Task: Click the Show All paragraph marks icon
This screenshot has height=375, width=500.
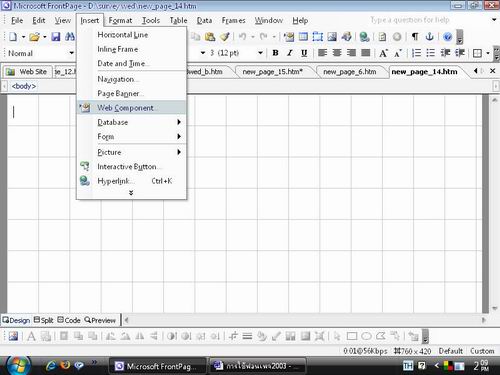Action: pyautogui.click(x=415, y=37)
